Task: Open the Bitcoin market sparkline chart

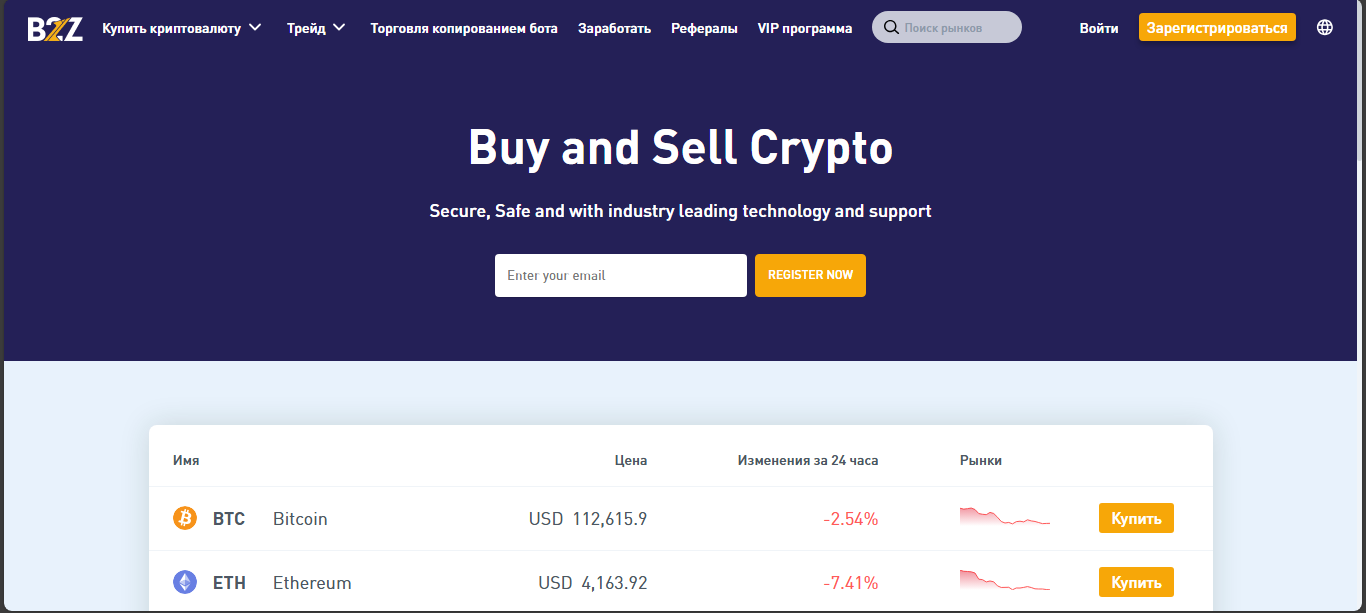Action: (x=1004, y=517)
